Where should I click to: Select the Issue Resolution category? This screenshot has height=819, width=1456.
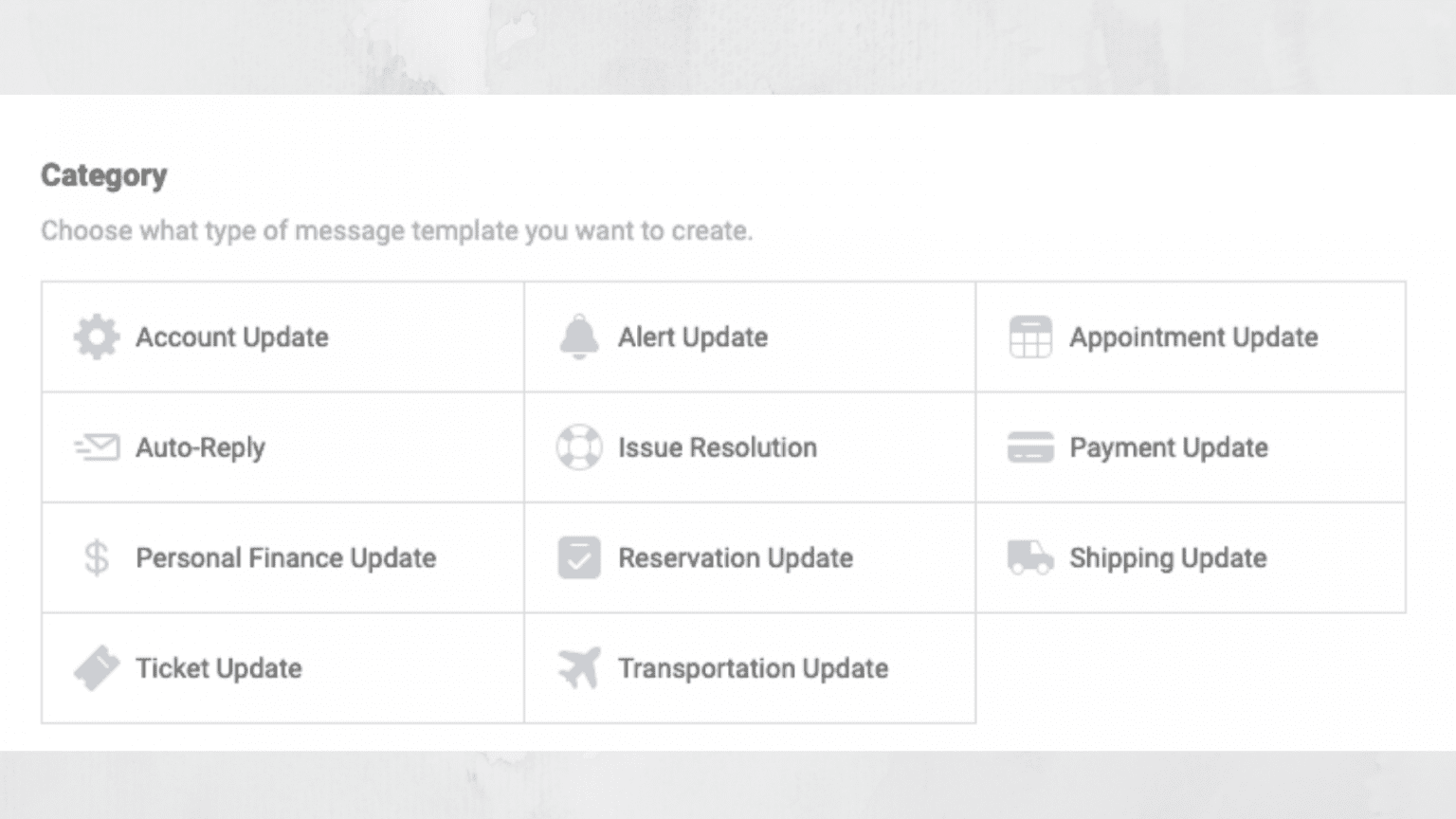(749, 446)
